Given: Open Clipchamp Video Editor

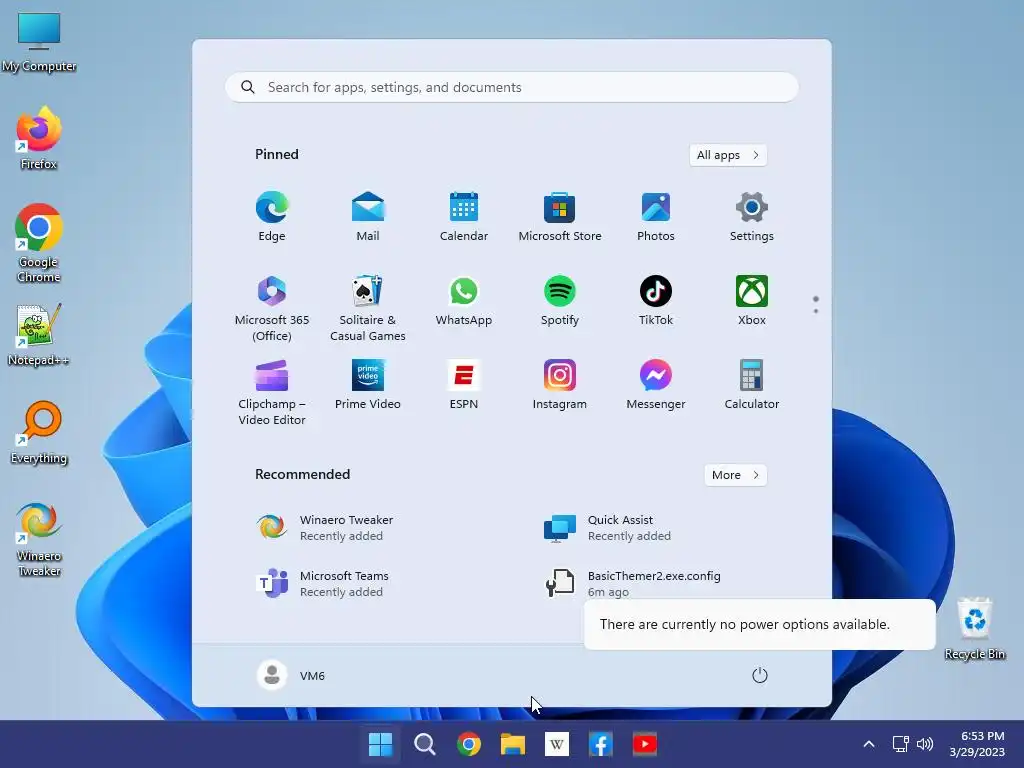Looking at the screenshot, I should pyautogui.click(x=272, y=392).
